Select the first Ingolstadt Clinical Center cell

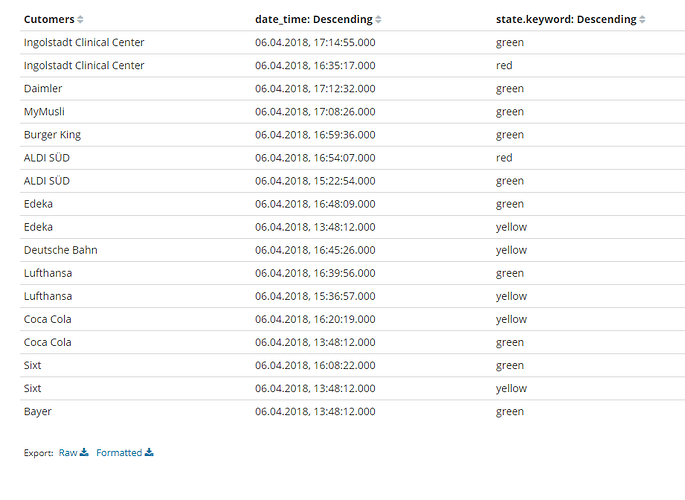[x=84, y=43]
